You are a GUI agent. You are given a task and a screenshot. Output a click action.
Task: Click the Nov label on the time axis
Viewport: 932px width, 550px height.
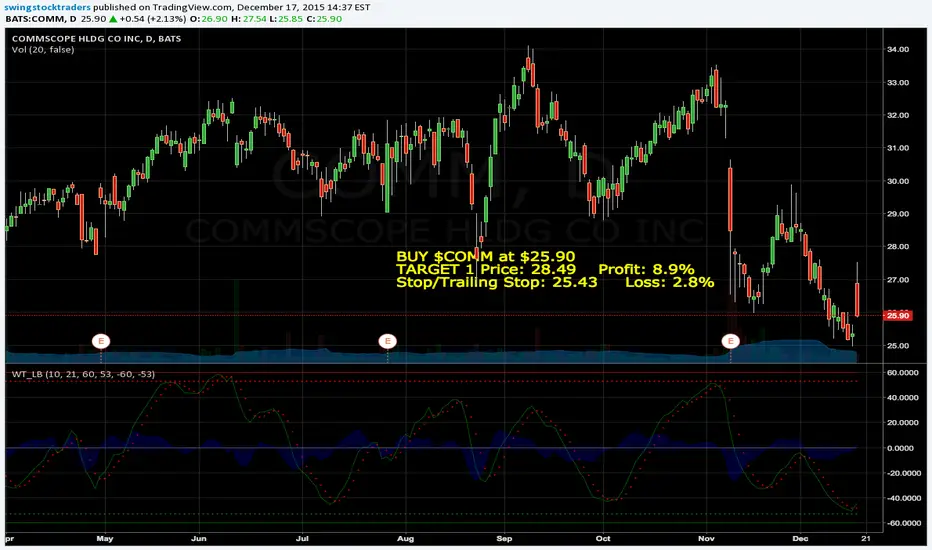click(706, 539)
